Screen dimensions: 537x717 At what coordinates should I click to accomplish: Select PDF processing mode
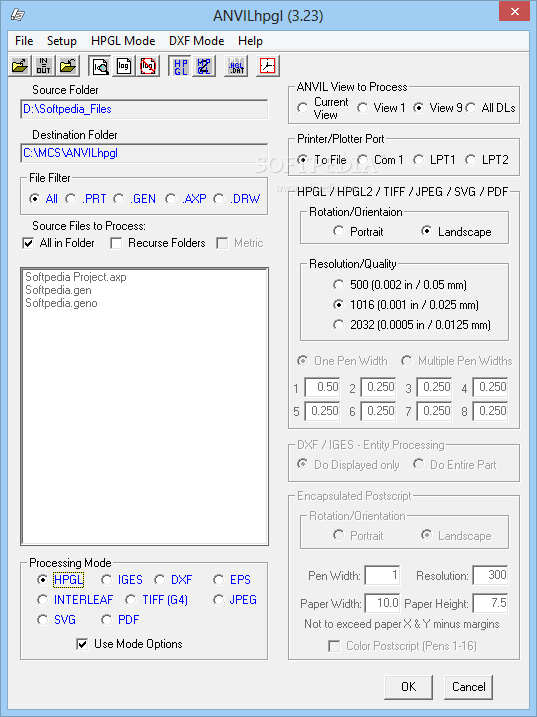120,620
